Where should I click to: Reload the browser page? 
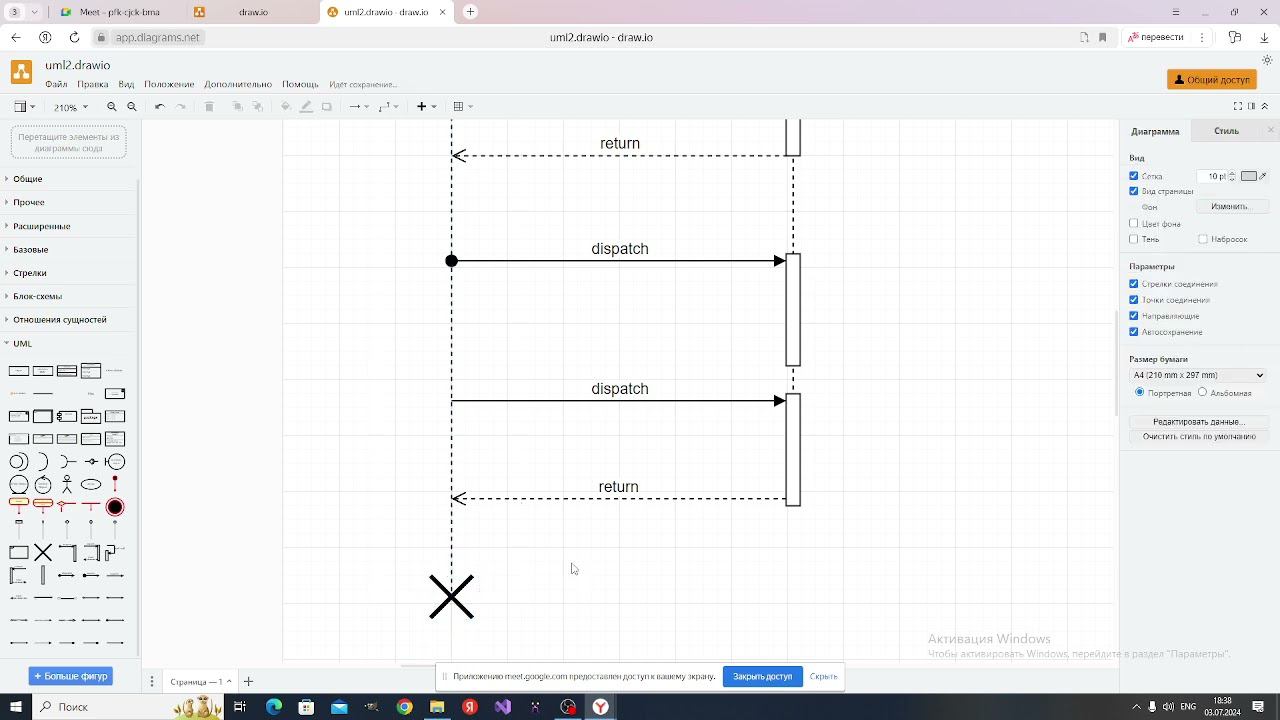coord(74,37)
